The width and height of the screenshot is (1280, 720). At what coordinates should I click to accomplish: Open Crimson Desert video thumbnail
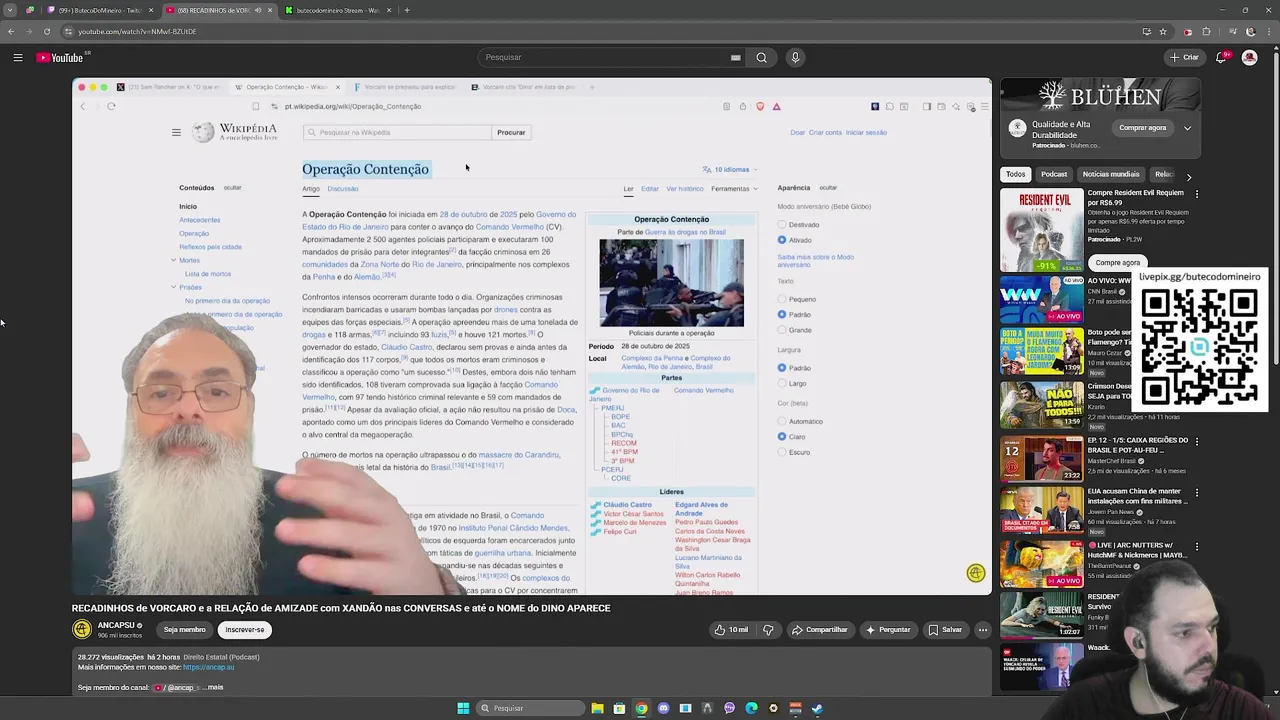pos(1041,405)
